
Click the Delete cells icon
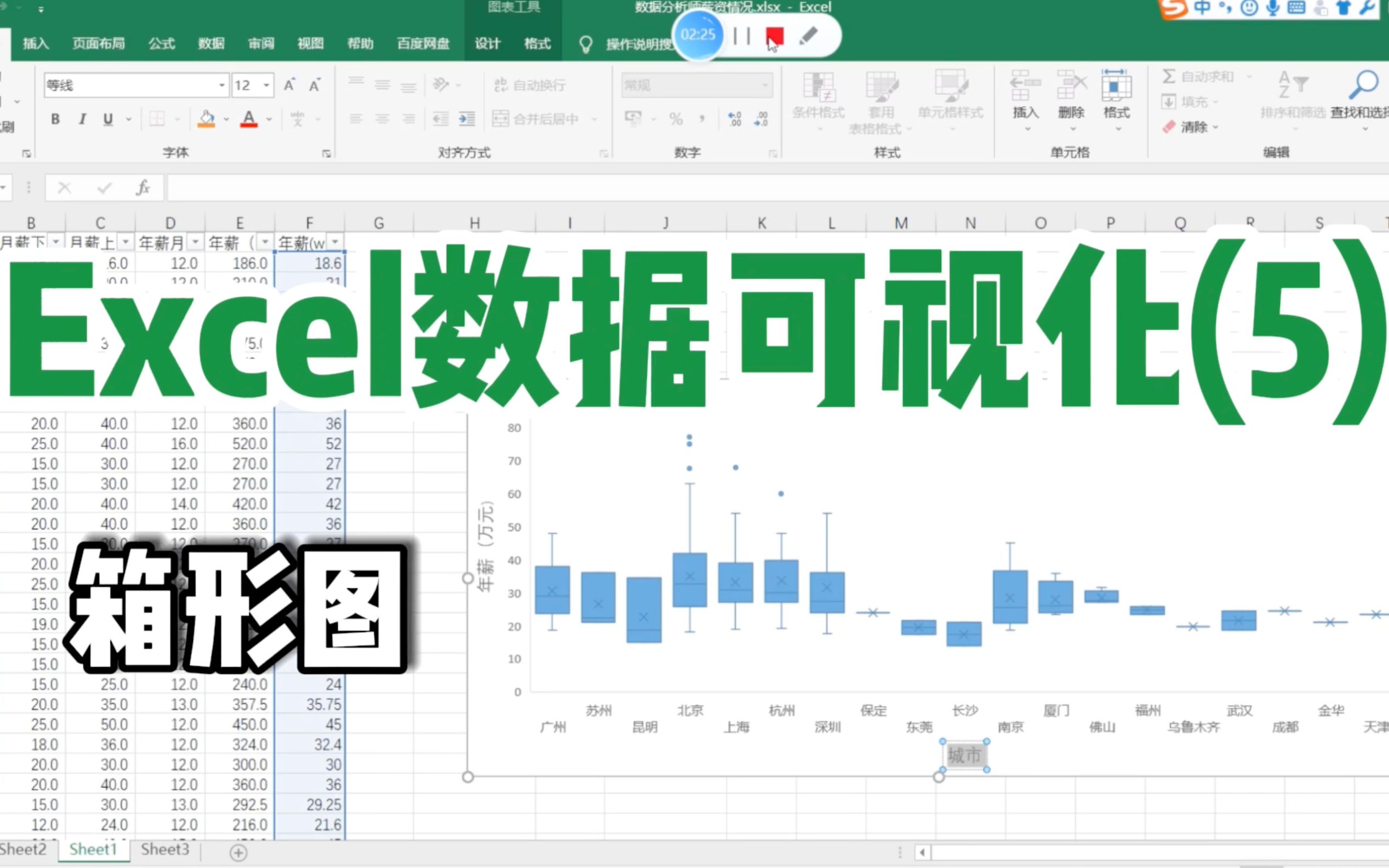[x=1071, y=86]
